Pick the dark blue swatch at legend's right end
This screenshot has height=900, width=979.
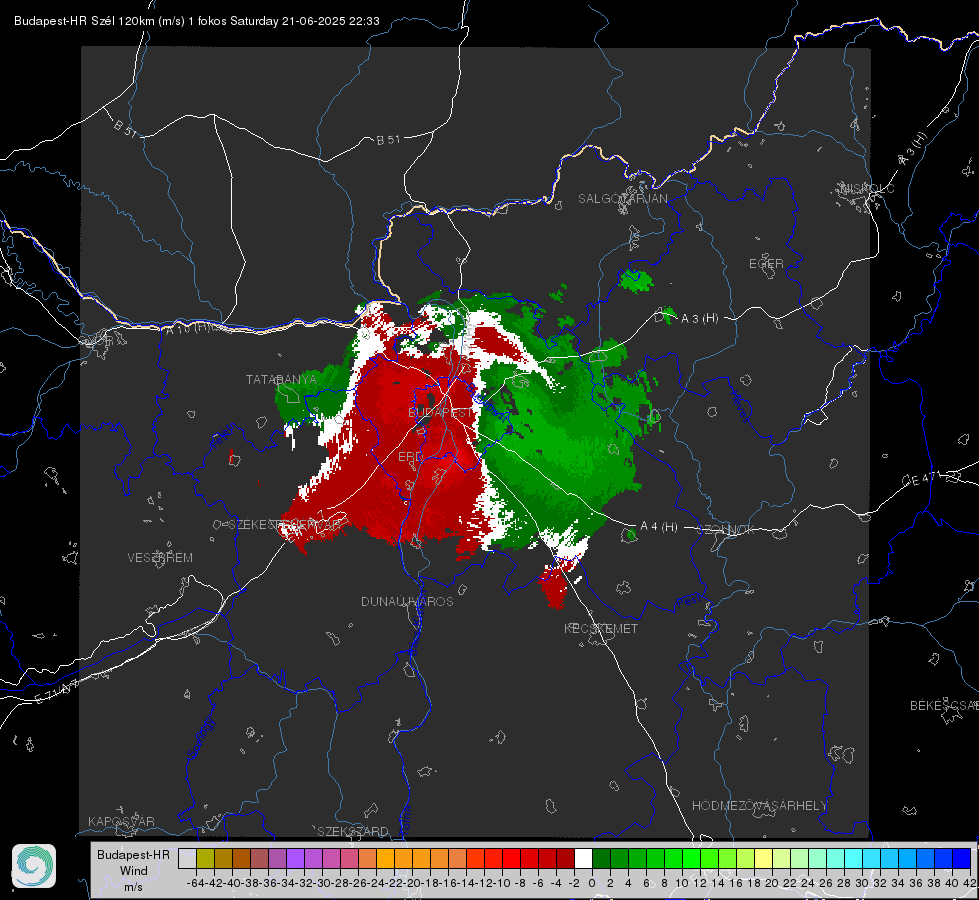(x=962, y=858)
